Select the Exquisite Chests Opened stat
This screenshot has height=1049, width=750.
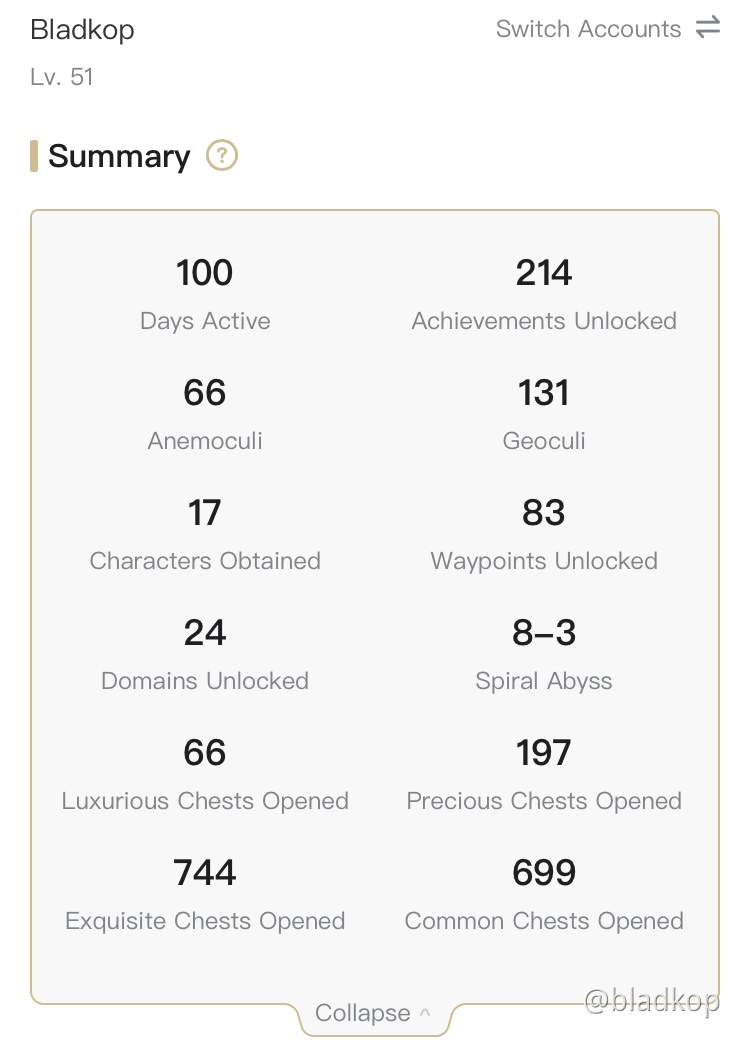[x=205, y=893]
